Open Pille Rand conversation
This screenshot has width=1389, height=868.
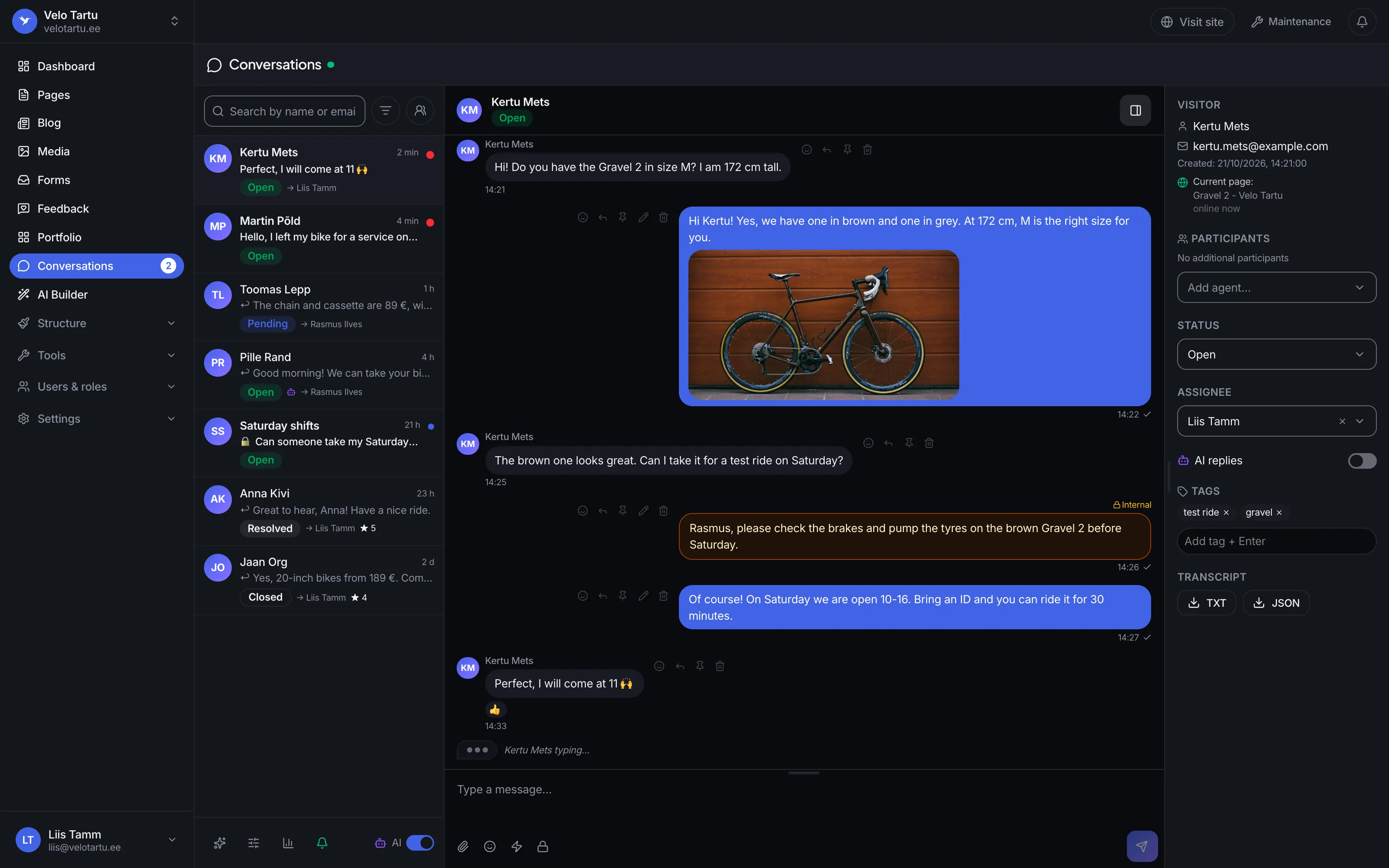click(319, 375)
